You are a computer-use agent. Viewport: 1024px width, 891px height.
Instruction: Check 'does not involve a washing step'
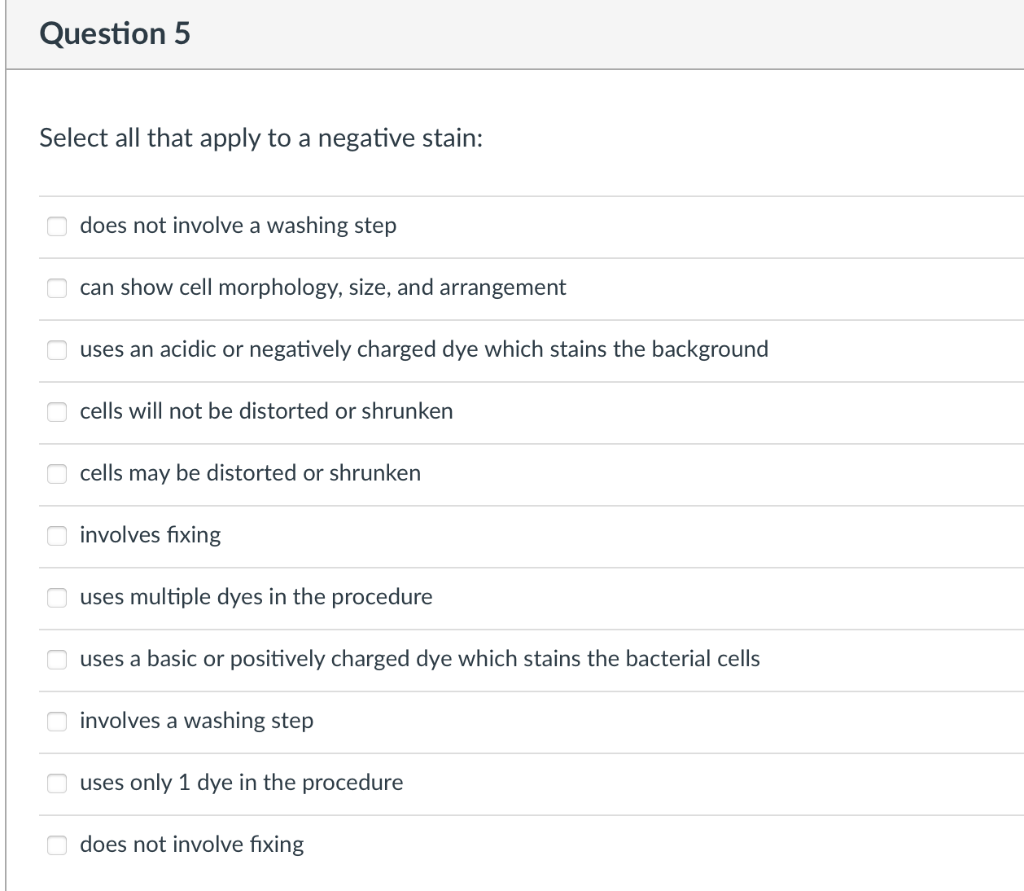point(57,226)
